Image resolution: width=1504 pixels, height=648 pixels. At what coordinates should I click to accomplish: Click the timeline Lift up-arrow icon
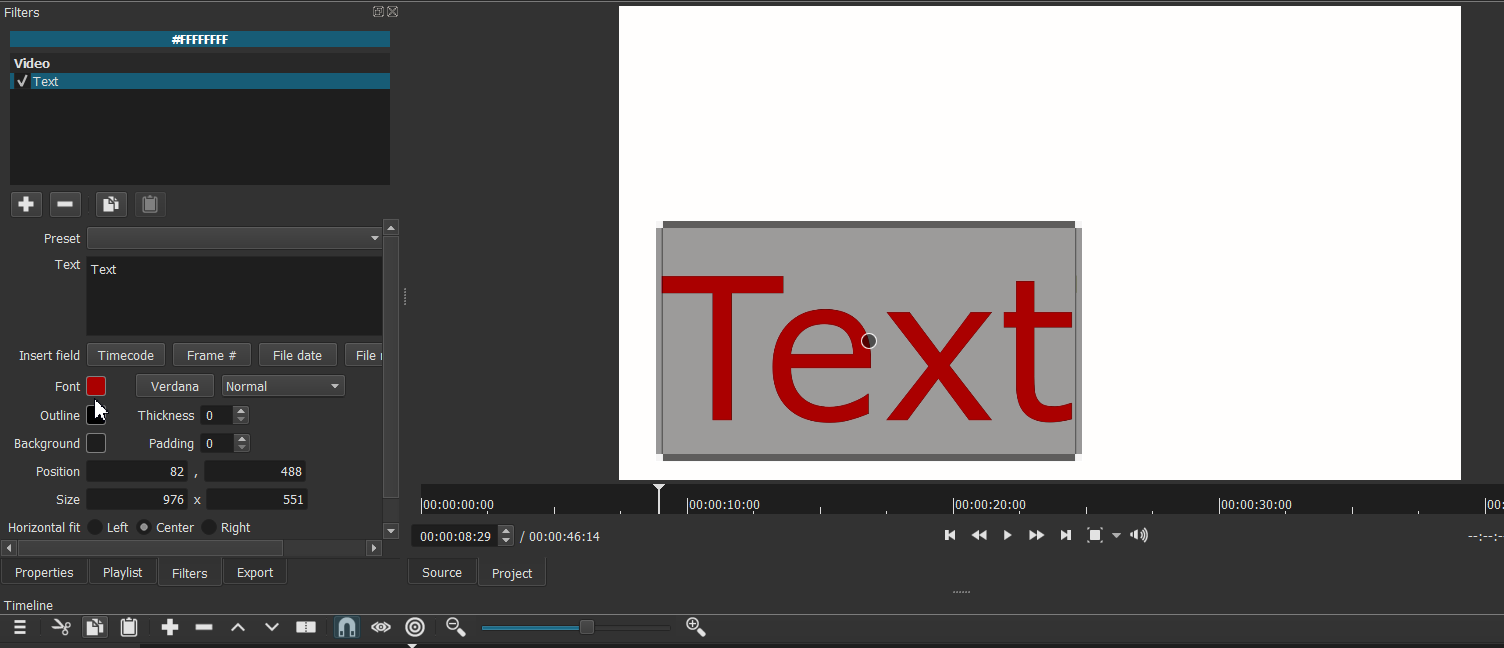click(238, 627)
